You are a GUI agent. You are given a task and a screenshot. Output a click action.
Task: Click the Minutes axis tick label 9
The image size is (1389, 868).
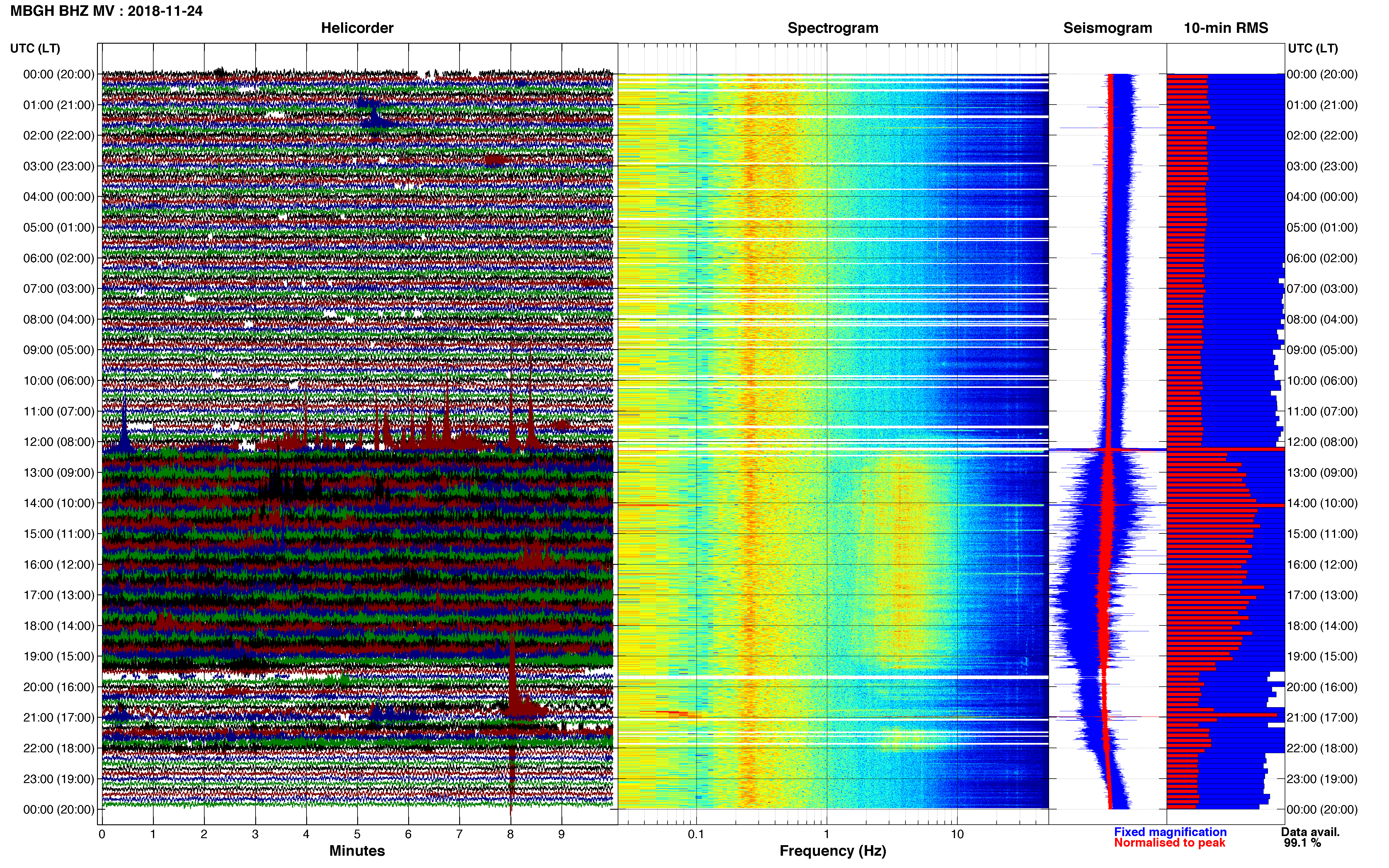(561, 834)
